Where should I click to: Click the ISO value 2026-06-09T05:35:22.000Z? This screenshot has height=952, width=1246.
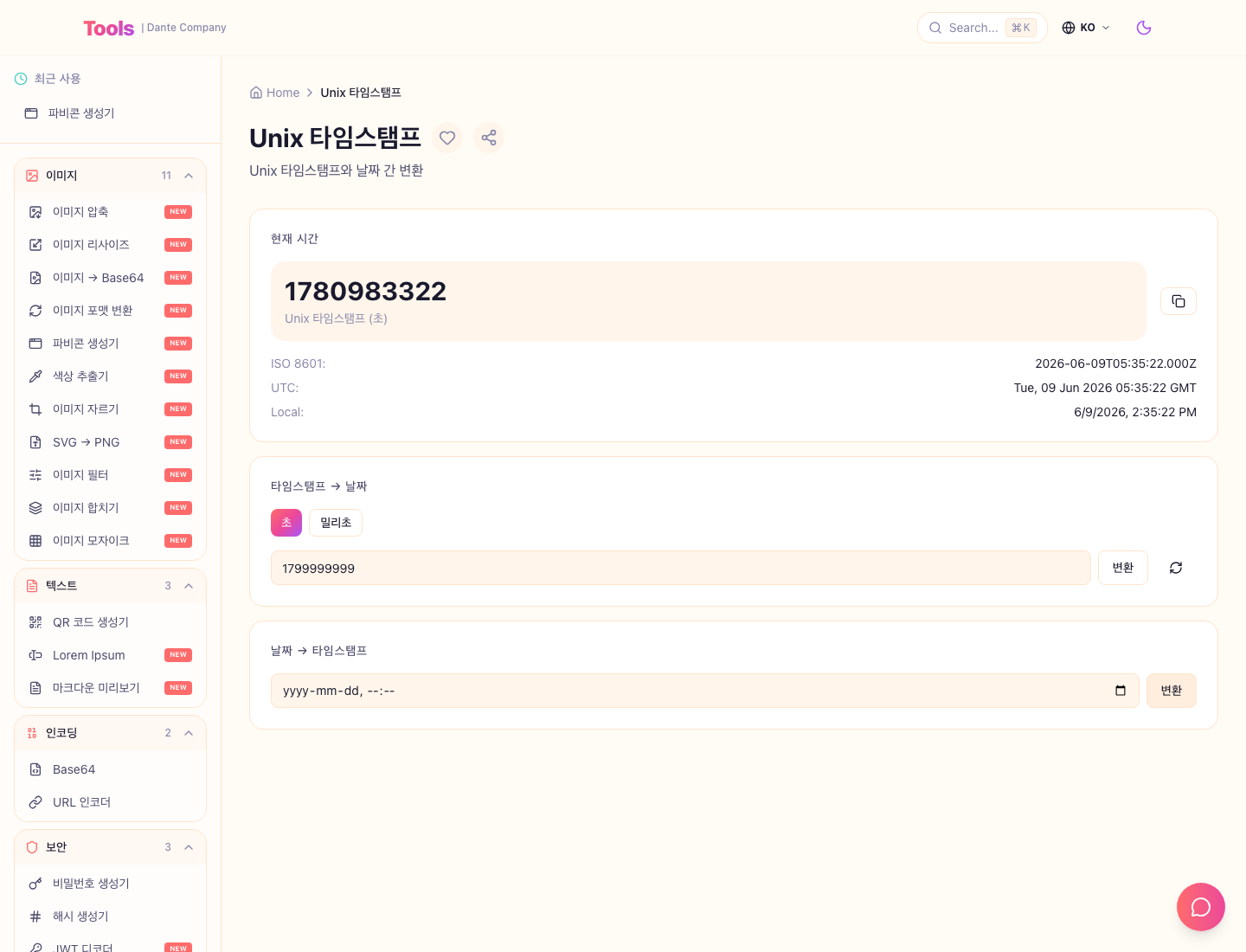(1115, 363)
